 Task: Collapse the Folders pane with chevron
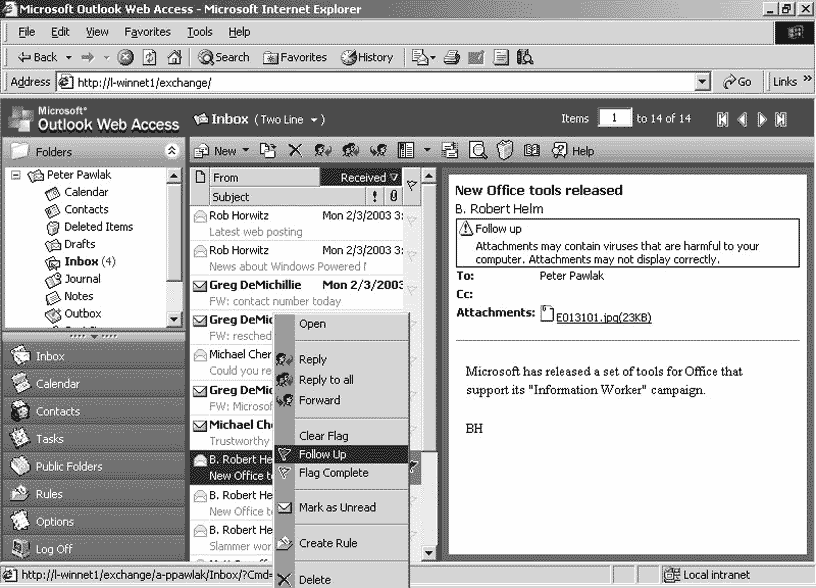(x=172, y=151)
